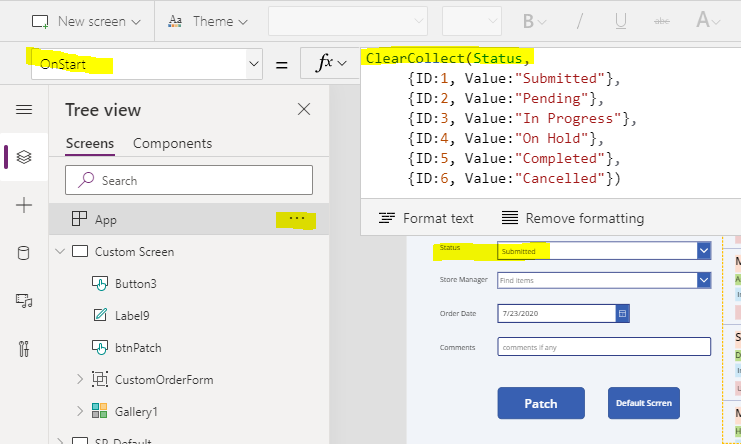Open the Data sources cylinder icon
This screenshot has width=741, height=444.
(23, 253)
